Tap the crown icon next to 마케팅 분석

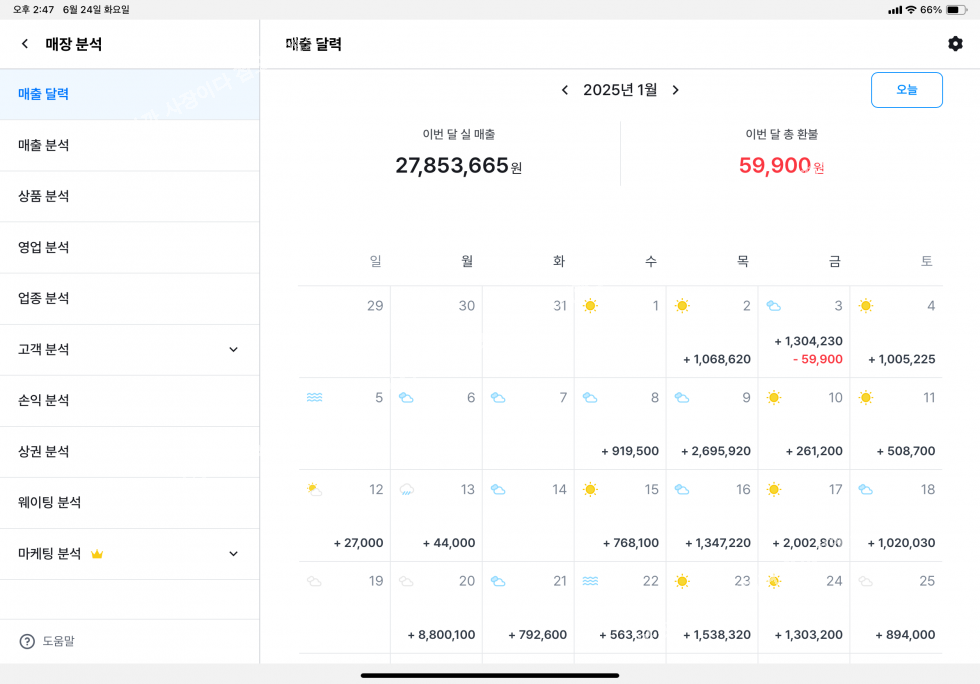(97, 554)
